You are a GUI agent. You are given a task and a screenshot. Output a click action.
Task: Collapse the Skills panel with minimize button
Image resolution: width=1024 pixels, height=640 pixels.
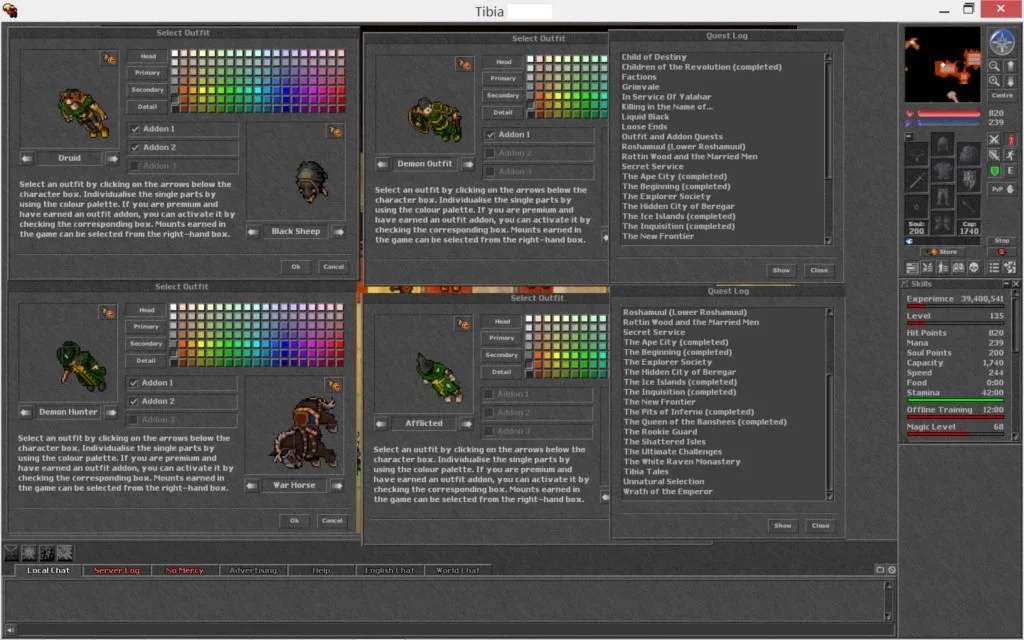(x=1006, y=283)
